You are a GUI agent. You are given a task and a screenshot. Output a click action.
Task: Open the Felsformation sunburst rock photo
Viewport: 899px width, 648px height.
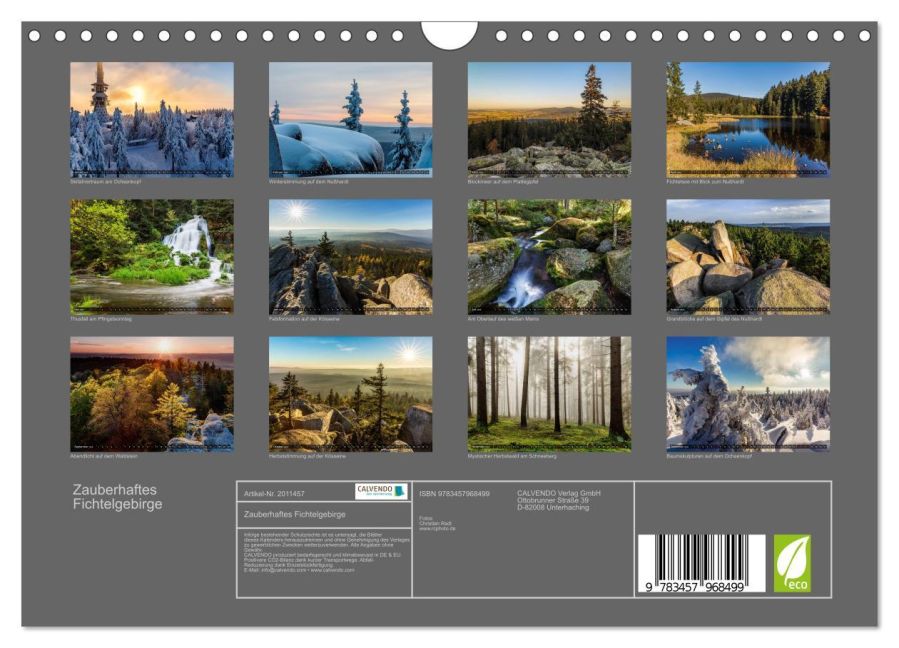[350, 255]
